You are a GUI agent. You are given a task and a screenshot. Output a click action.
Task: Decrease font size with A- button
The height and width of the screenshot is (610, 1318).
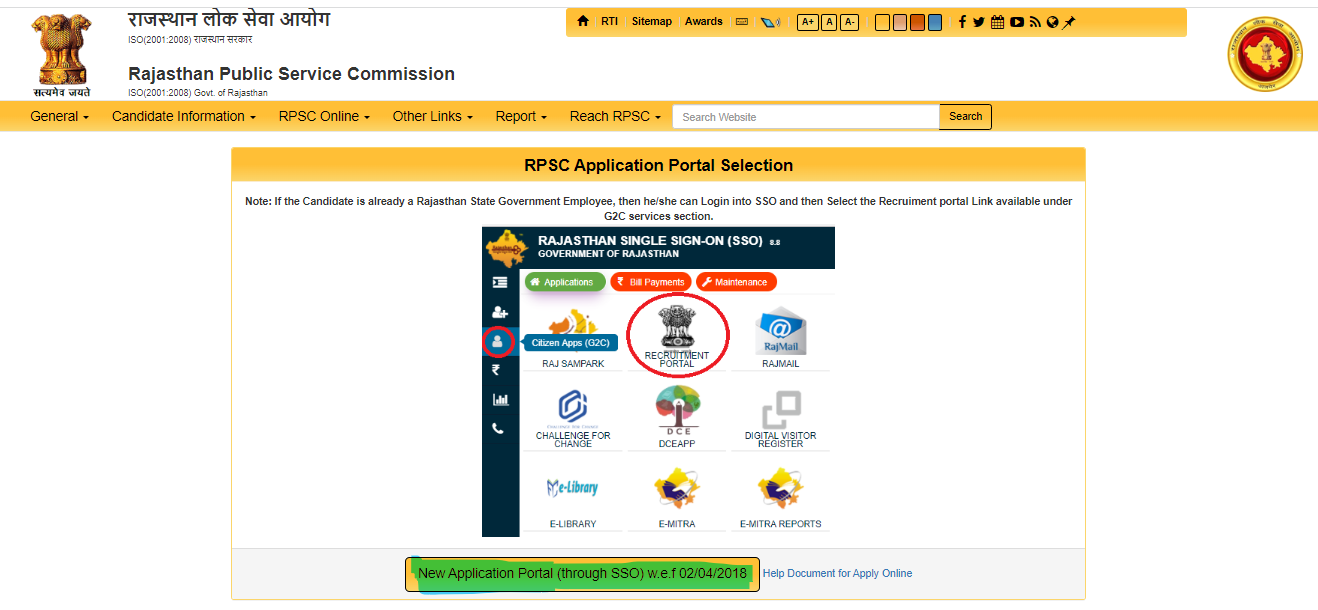click(850, 22)
